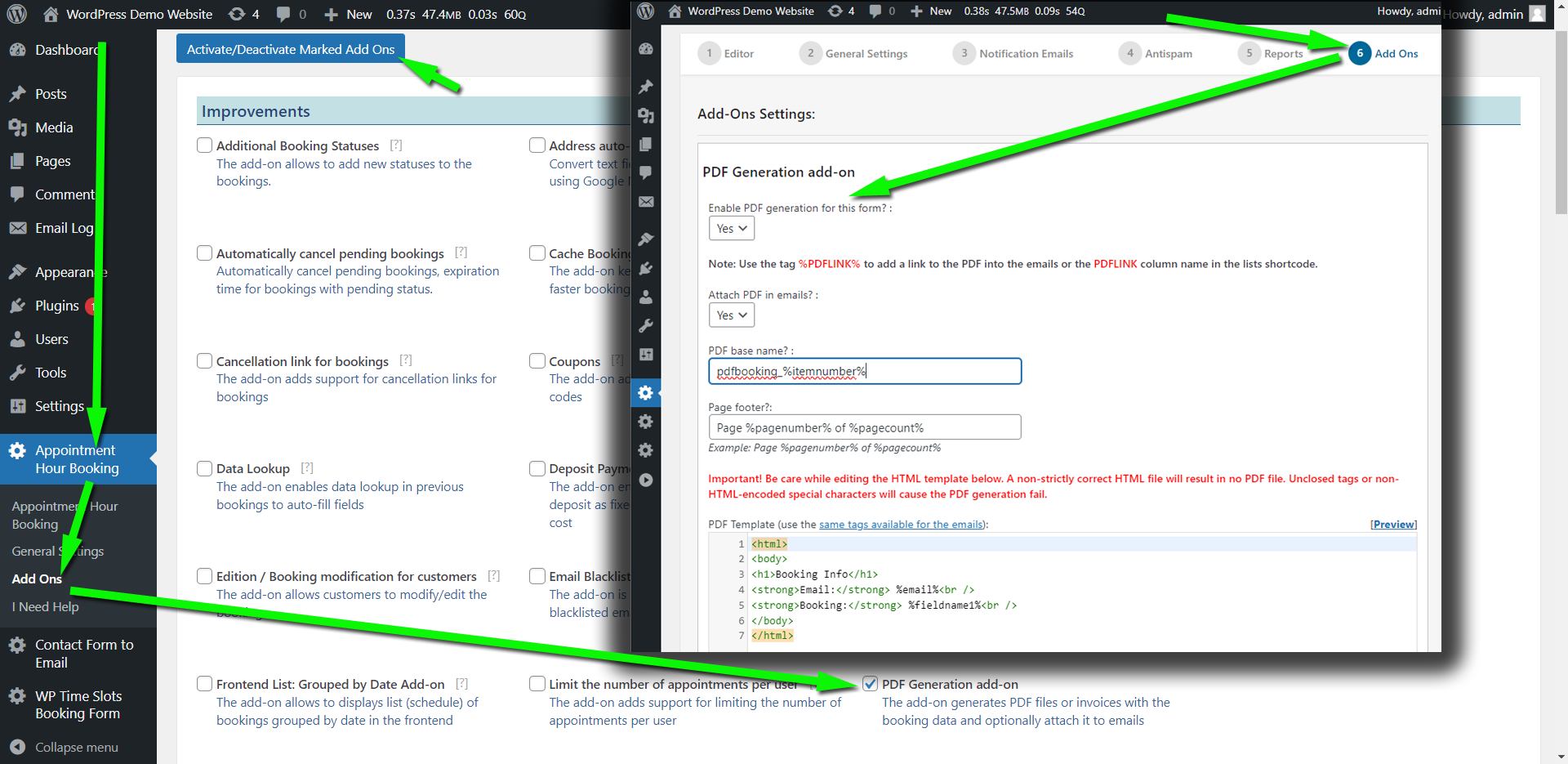Screen dimensions: 1568x764
Task: Click the Posts pin icon in sidebar
Action: (x=18, y=94)
